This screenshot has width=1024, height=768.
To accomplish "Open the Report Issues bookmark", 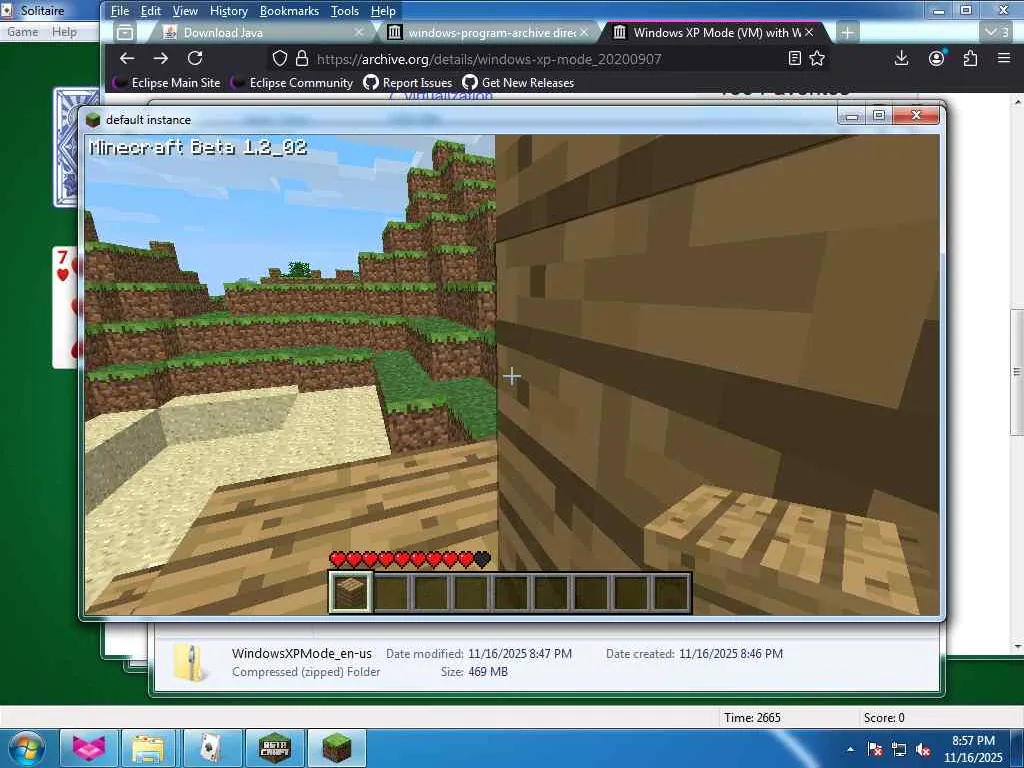I will [x=408, y=82].
